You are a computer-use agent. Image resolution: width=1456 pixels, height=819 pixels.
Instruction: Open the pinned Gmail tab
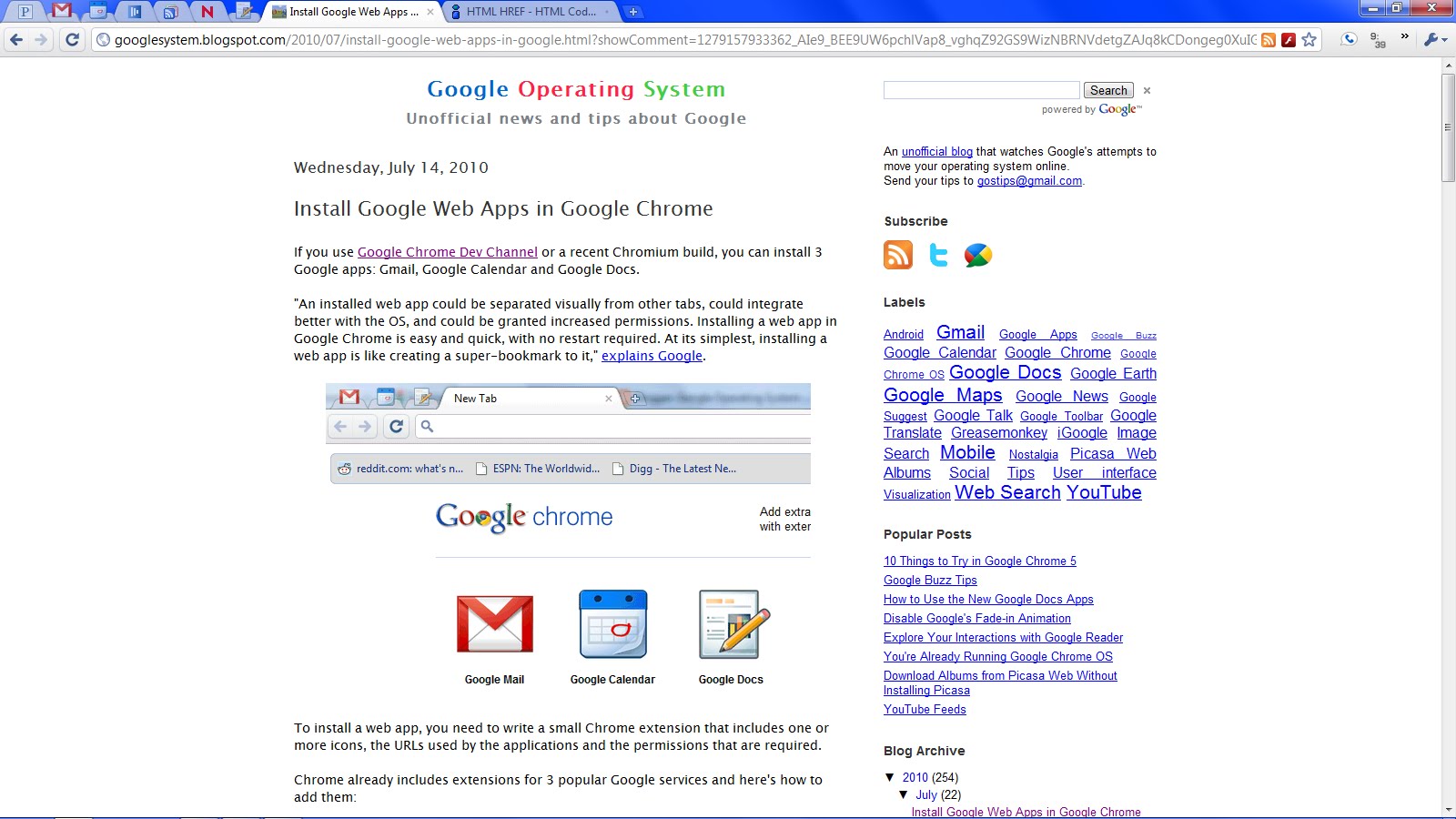62,11
